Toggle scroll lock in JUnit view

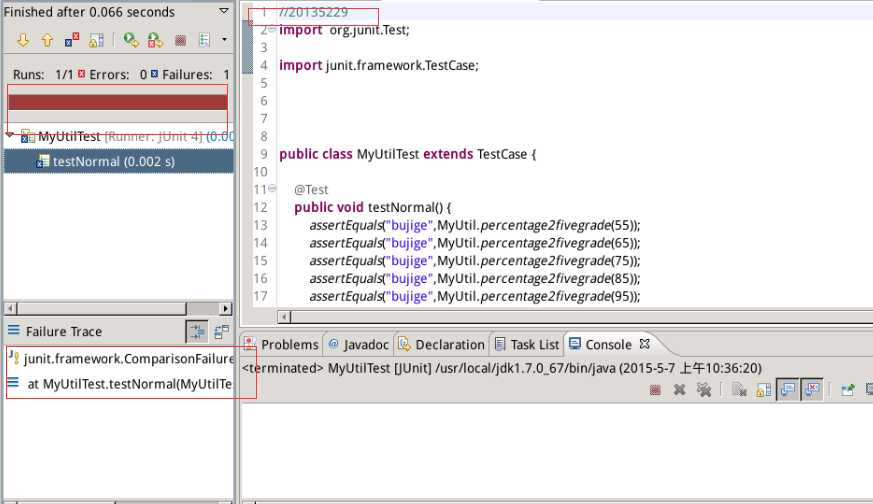click(96, 40)
